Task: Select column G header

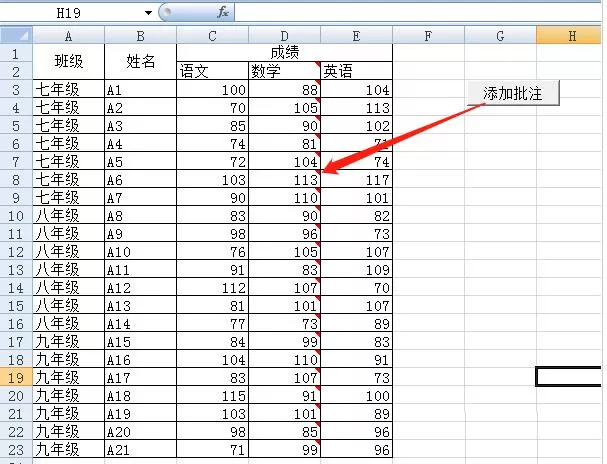Action: pos(500,36)
